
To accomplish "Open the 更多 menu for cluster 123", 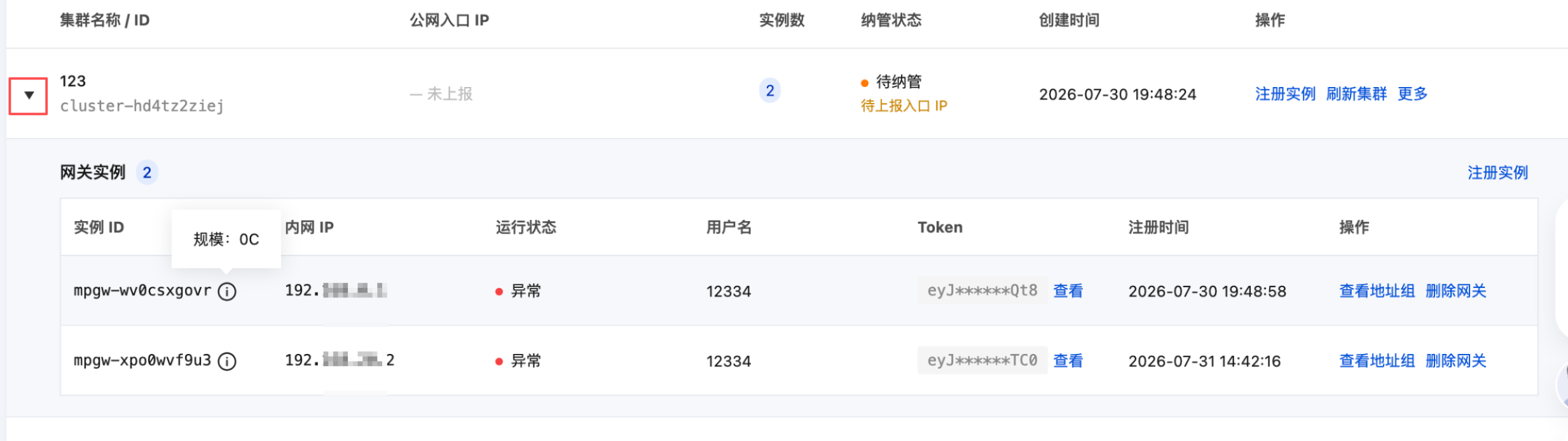I will tap(1412, 94).
